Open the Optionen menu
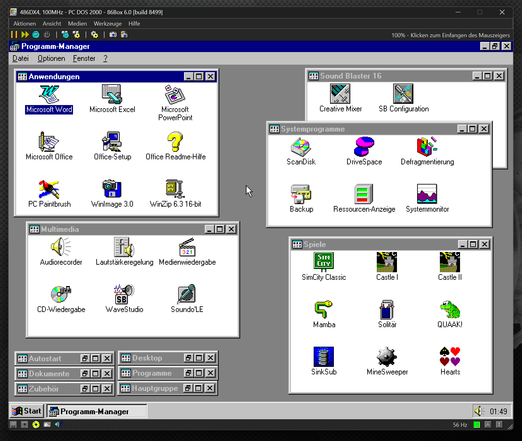Image resolution: width=522 pixels, height=441 pixels. point(51,59)
